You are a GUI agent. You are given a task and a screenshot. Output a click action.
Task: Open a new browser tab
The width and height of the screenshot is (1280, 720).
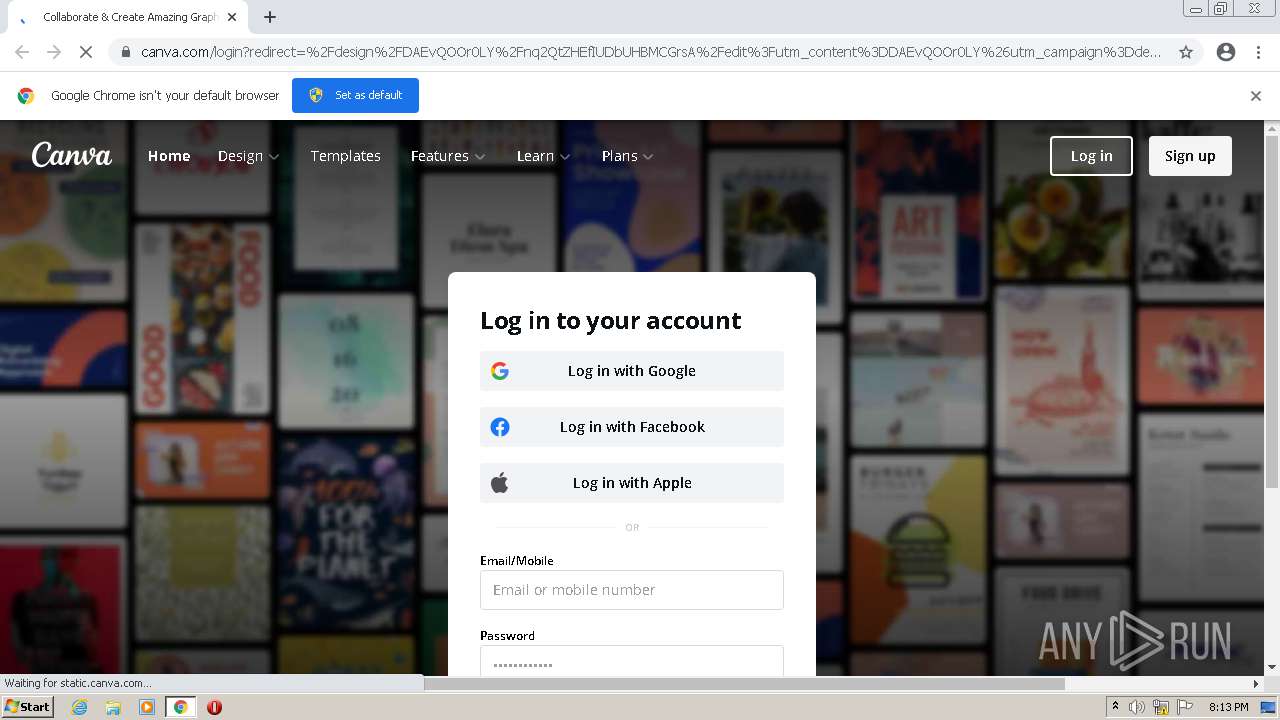(270, 17)
